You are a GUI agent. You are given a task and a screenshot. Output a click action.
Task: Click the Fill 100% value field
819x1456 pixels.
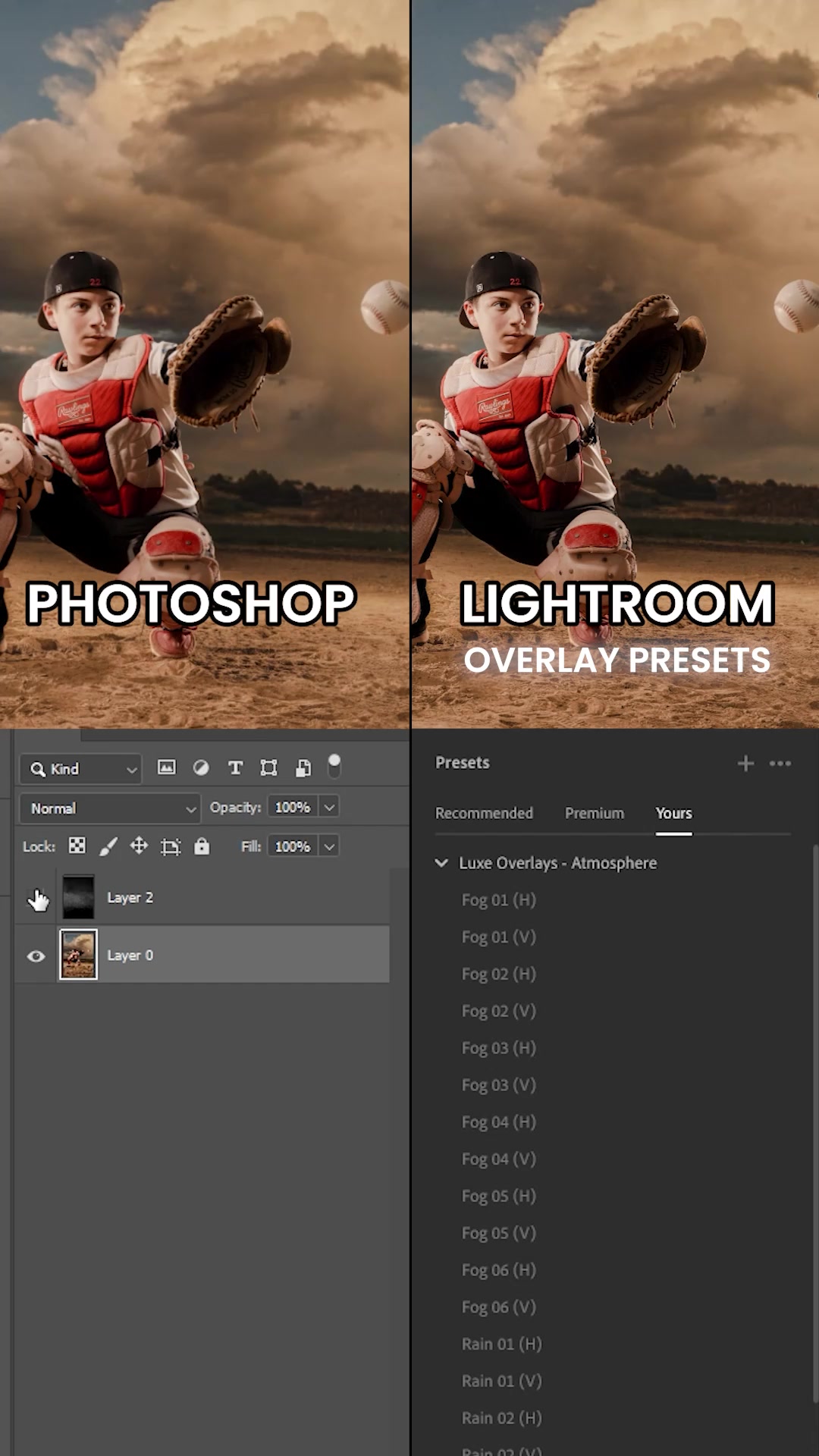click(x=293, y=846)
